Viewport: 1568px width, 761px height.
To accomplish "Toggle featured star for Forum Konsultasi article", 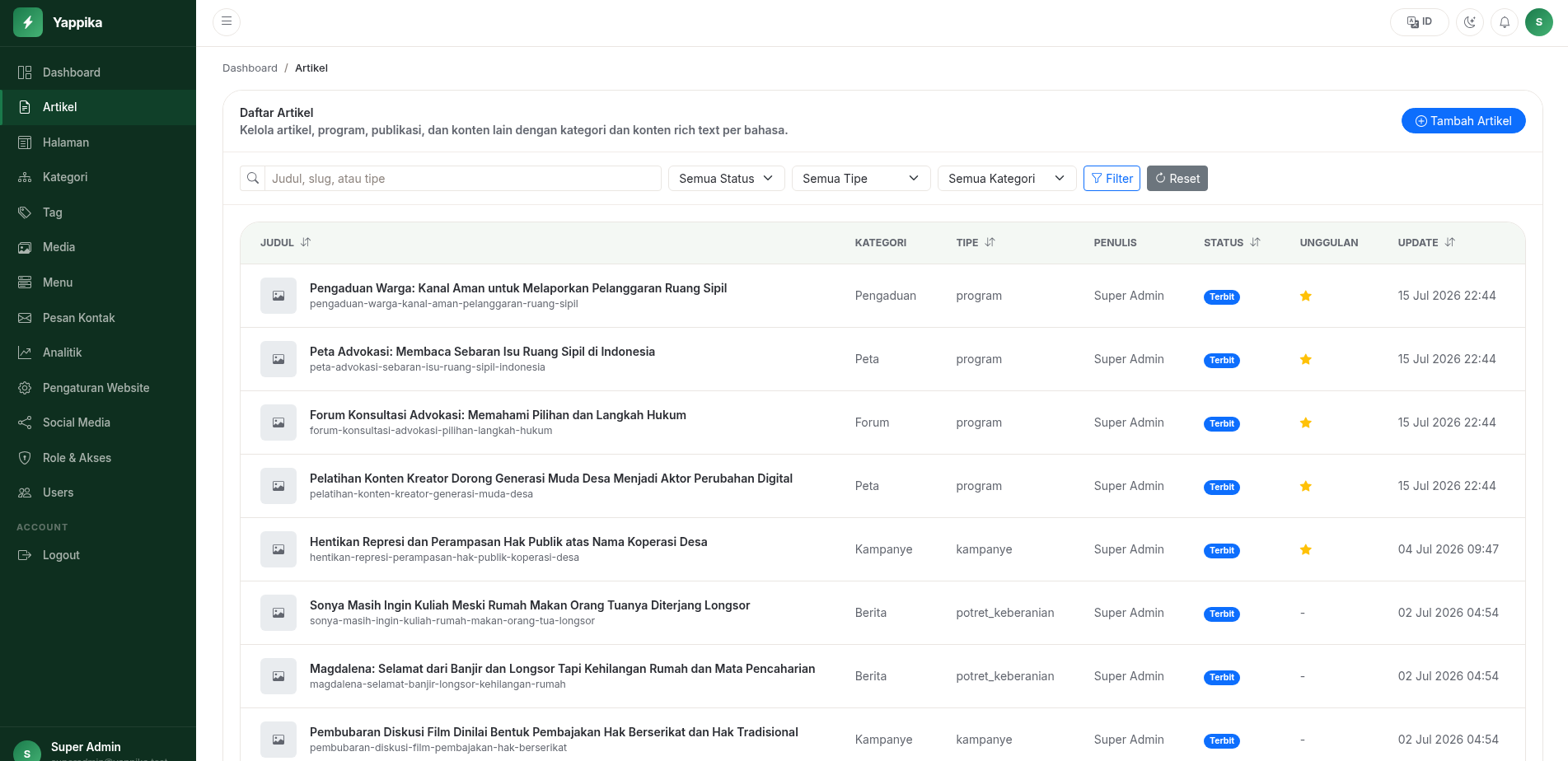I will coord(1306,423).
